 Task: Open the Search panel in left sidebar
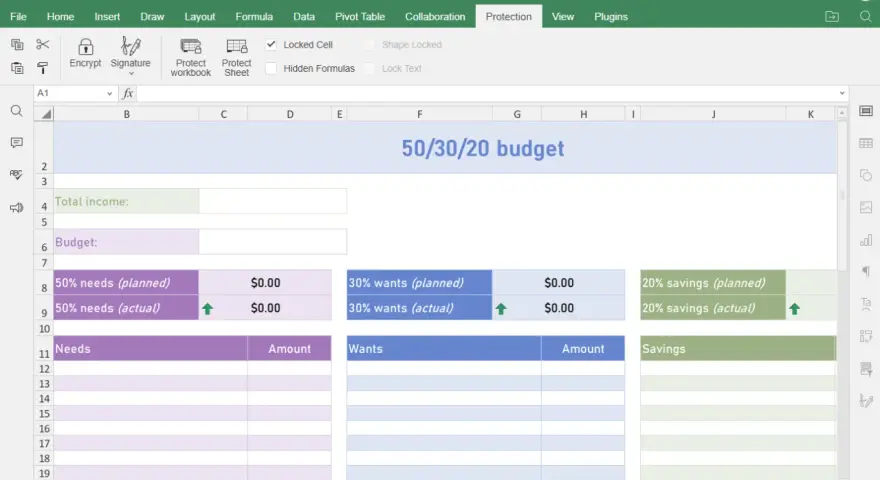coord(17,111)
